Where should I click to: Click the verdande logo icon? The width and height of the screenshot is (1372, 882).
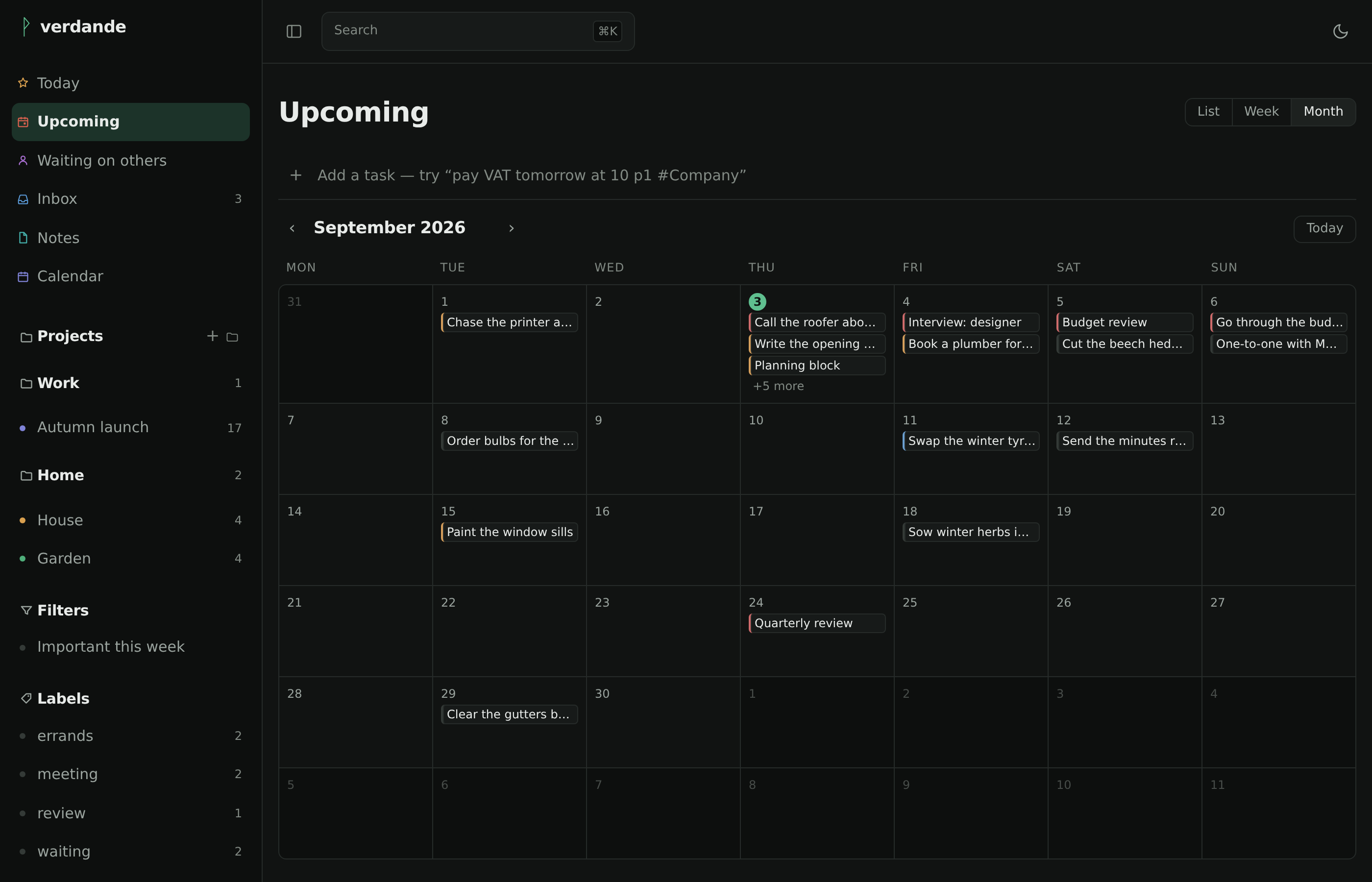(25, 26)
